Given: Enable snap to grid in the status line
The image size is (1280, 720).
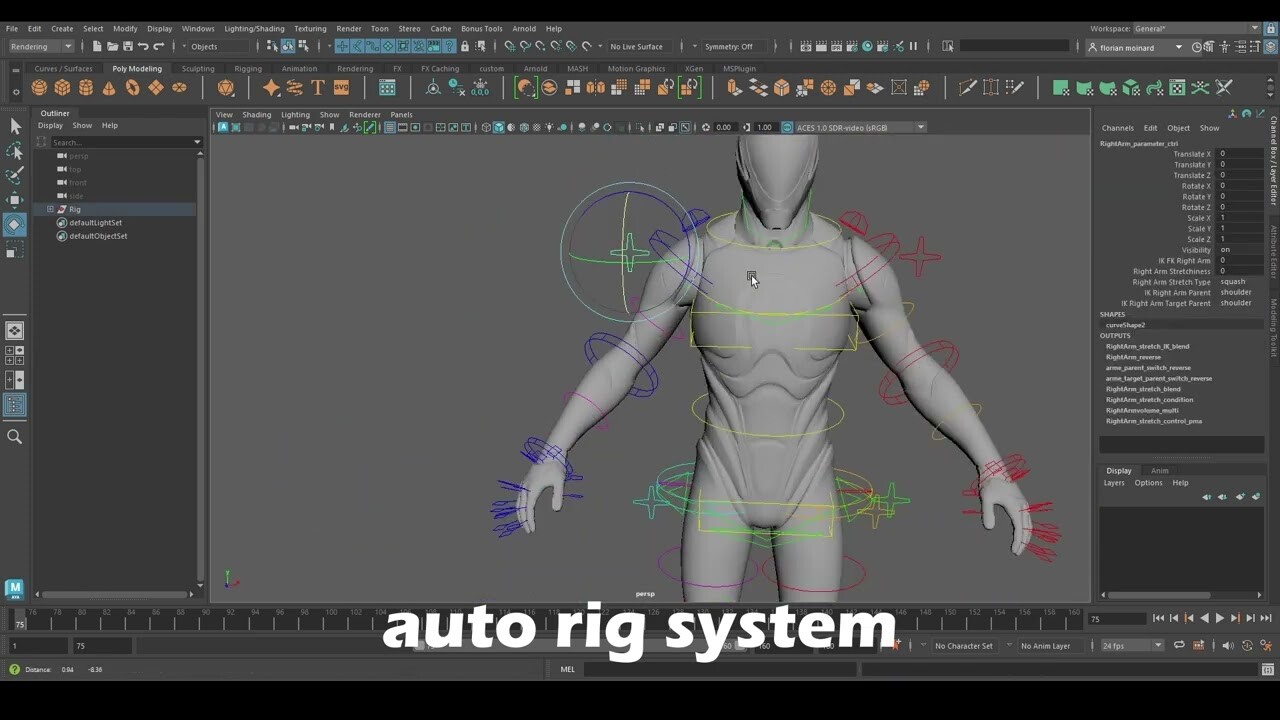Looking at the screenshot, I should click(342, 46).
